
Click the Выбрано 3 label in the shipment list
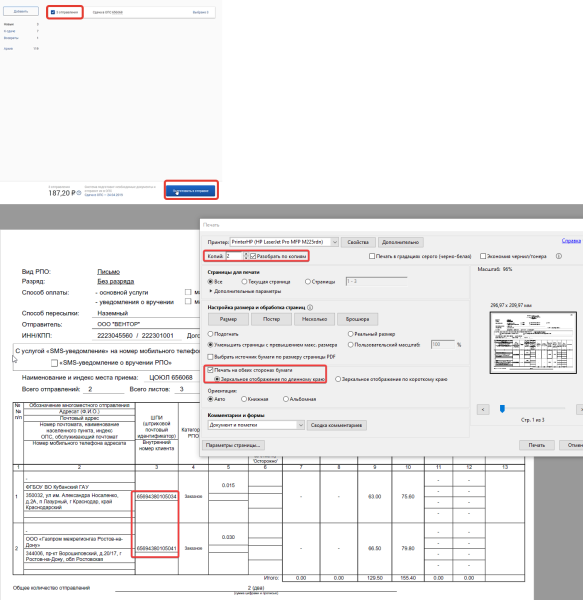[x=200, y=12]
